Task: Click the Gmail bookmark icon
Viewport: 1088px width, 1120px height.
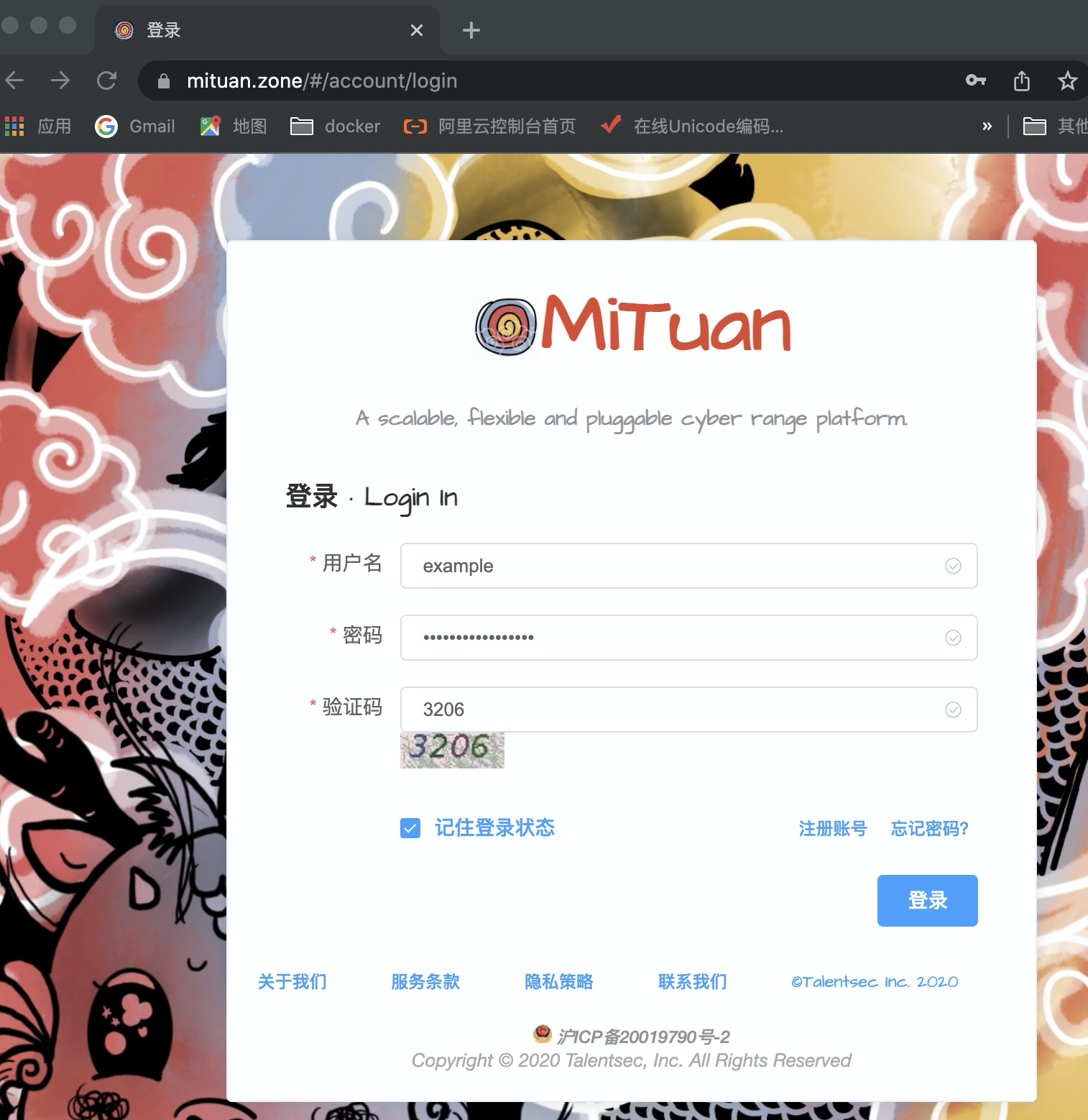Action: tap(106, 126)
